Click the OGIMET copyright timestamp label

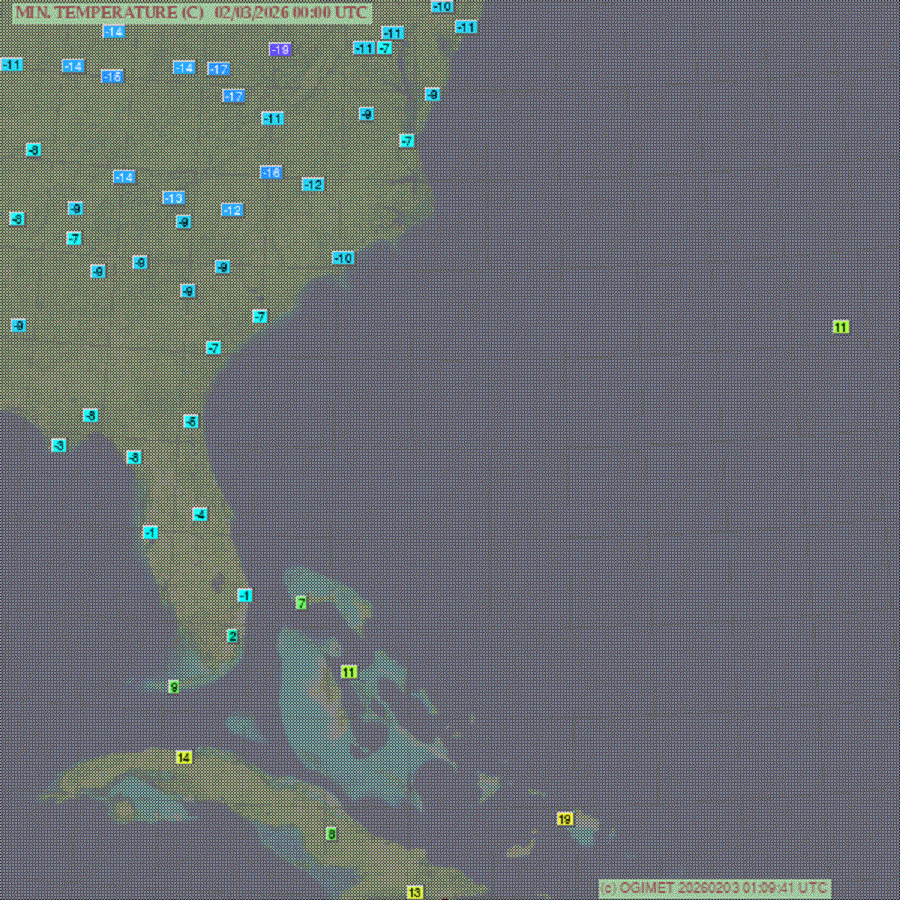pos(714,887)
